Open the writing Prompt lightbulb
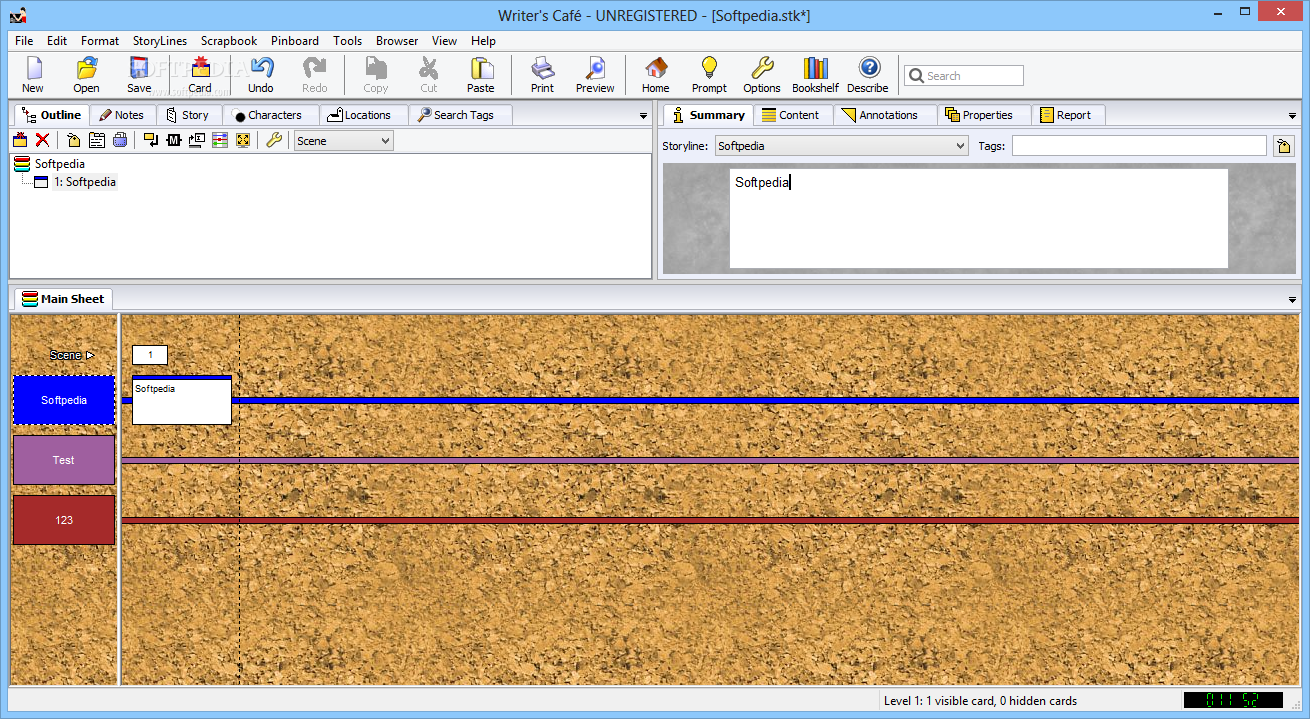This screenshot has height=719, width=1310. coord(709,75)
